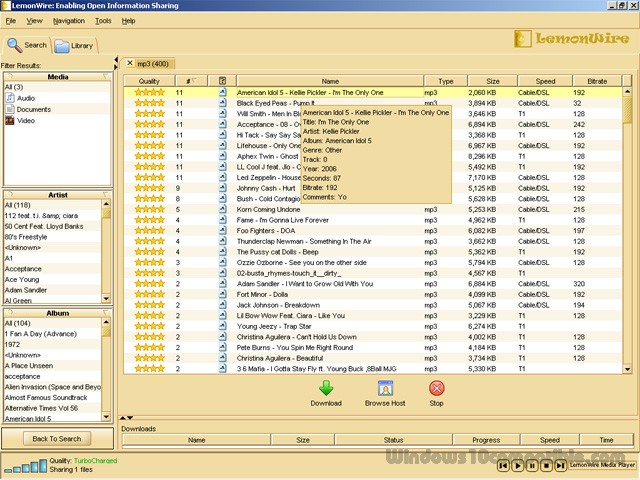Sort results by Bitrate column header
Image resolution: width=640 pixels, height=480 pixels.
(x=597, y=81)
